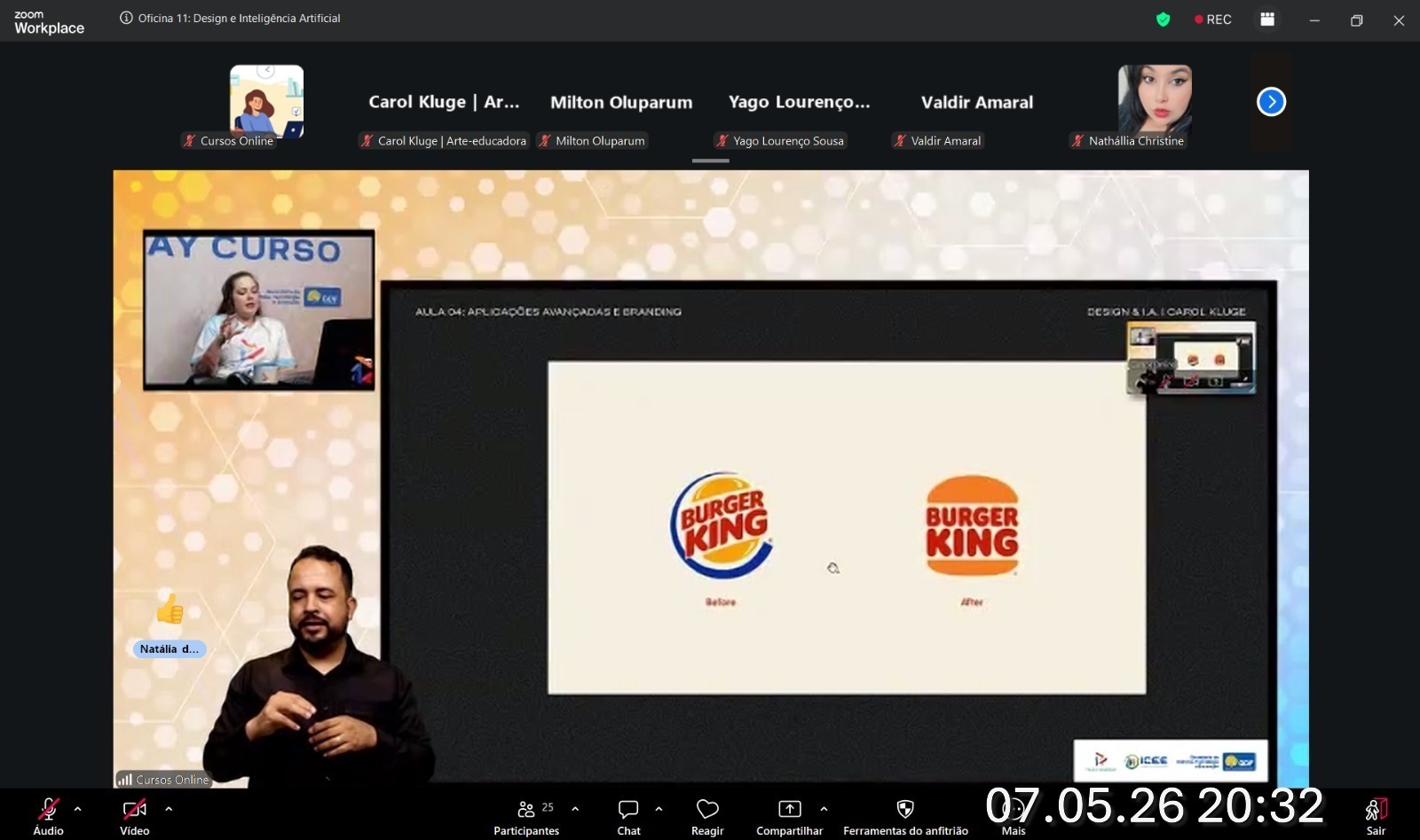Screen dimensions: 1420x840
Task: Expand participants options arrow
Action: pos(575,809)
